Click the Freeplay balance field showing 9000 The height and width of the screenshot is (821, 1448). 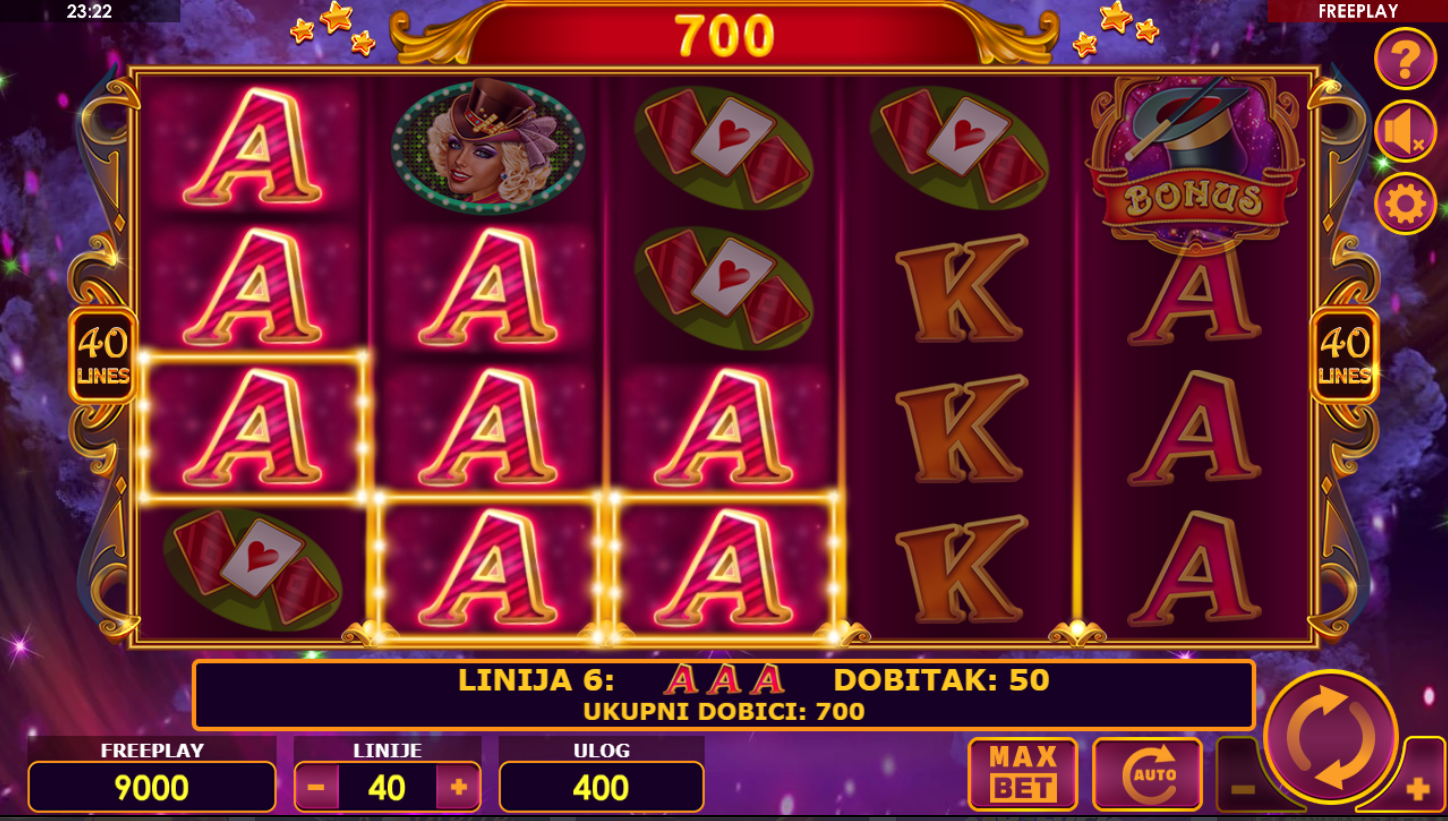[x=151, y=787]
